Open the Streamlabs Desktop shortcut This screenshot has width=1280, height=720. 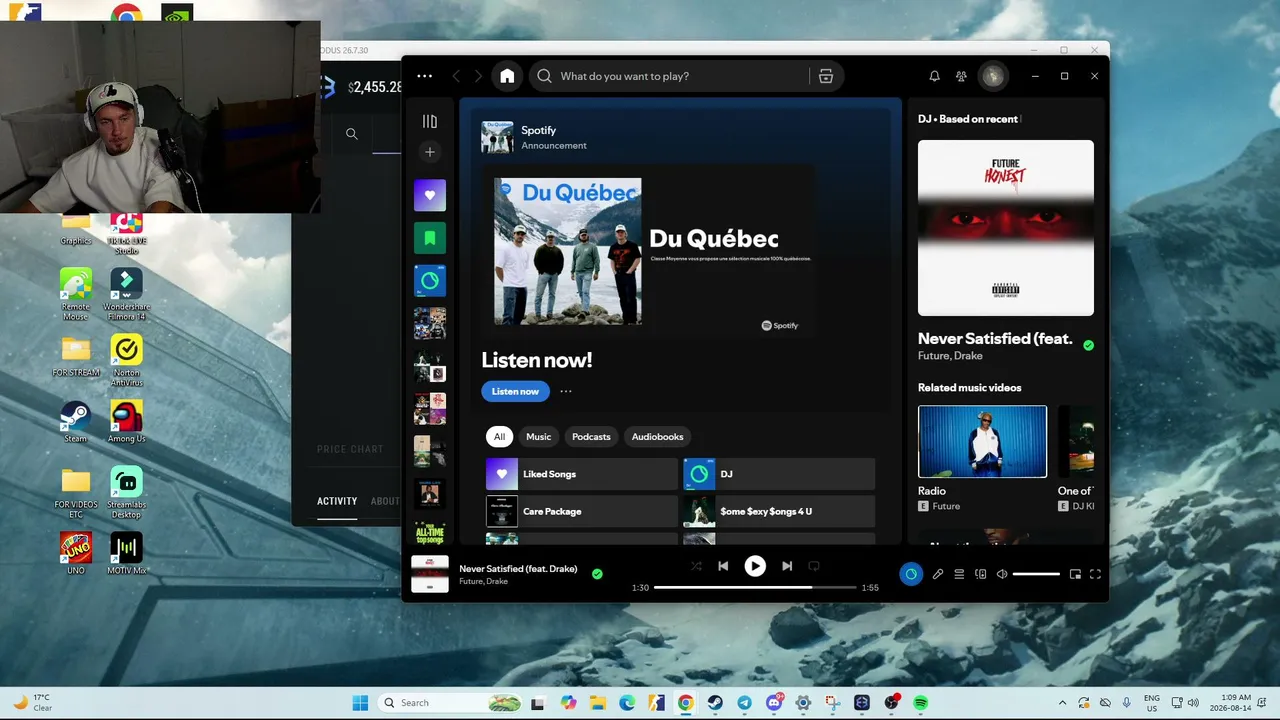pos(126,493)
